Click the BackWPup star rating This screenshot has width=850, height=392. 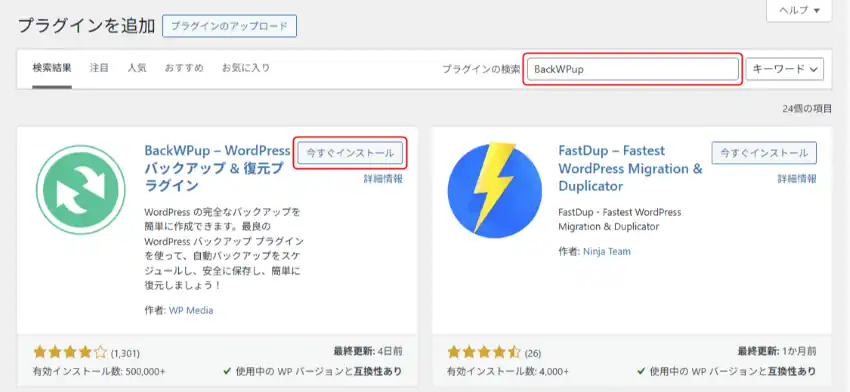click(70, 353)
